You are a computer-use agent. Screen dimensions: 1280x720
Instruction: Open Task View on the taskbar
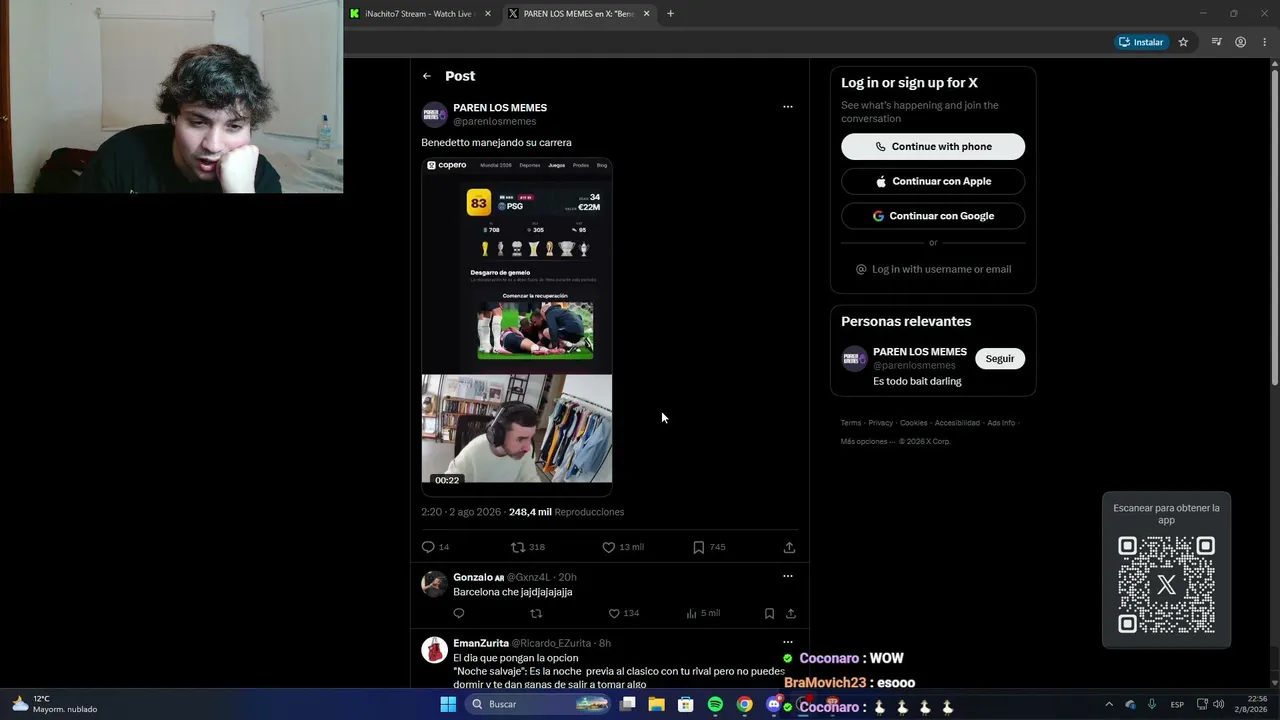[627, 704]
